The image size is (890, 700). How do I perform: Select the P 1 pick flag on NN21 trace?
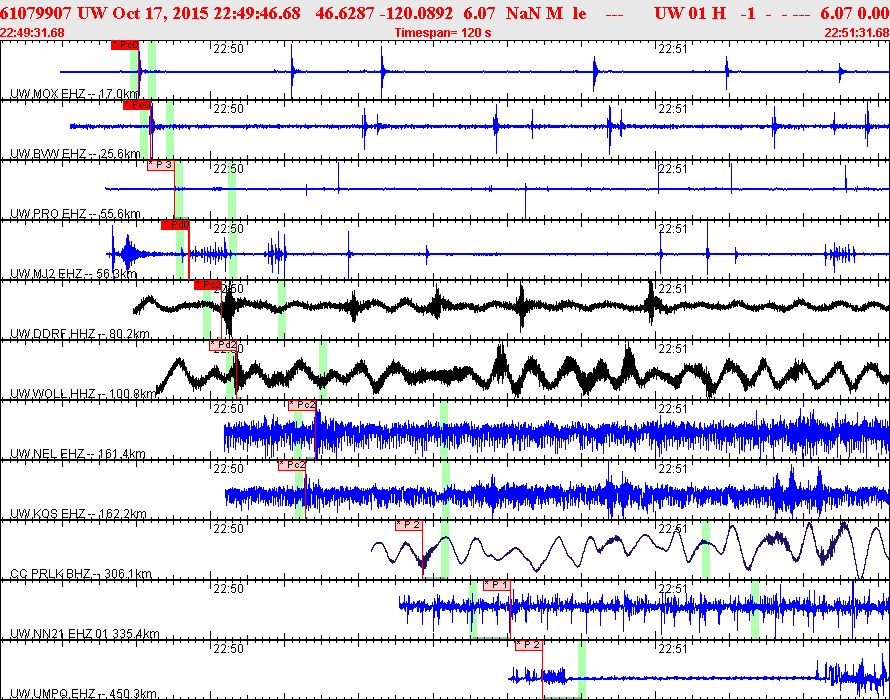click(497, 585)
